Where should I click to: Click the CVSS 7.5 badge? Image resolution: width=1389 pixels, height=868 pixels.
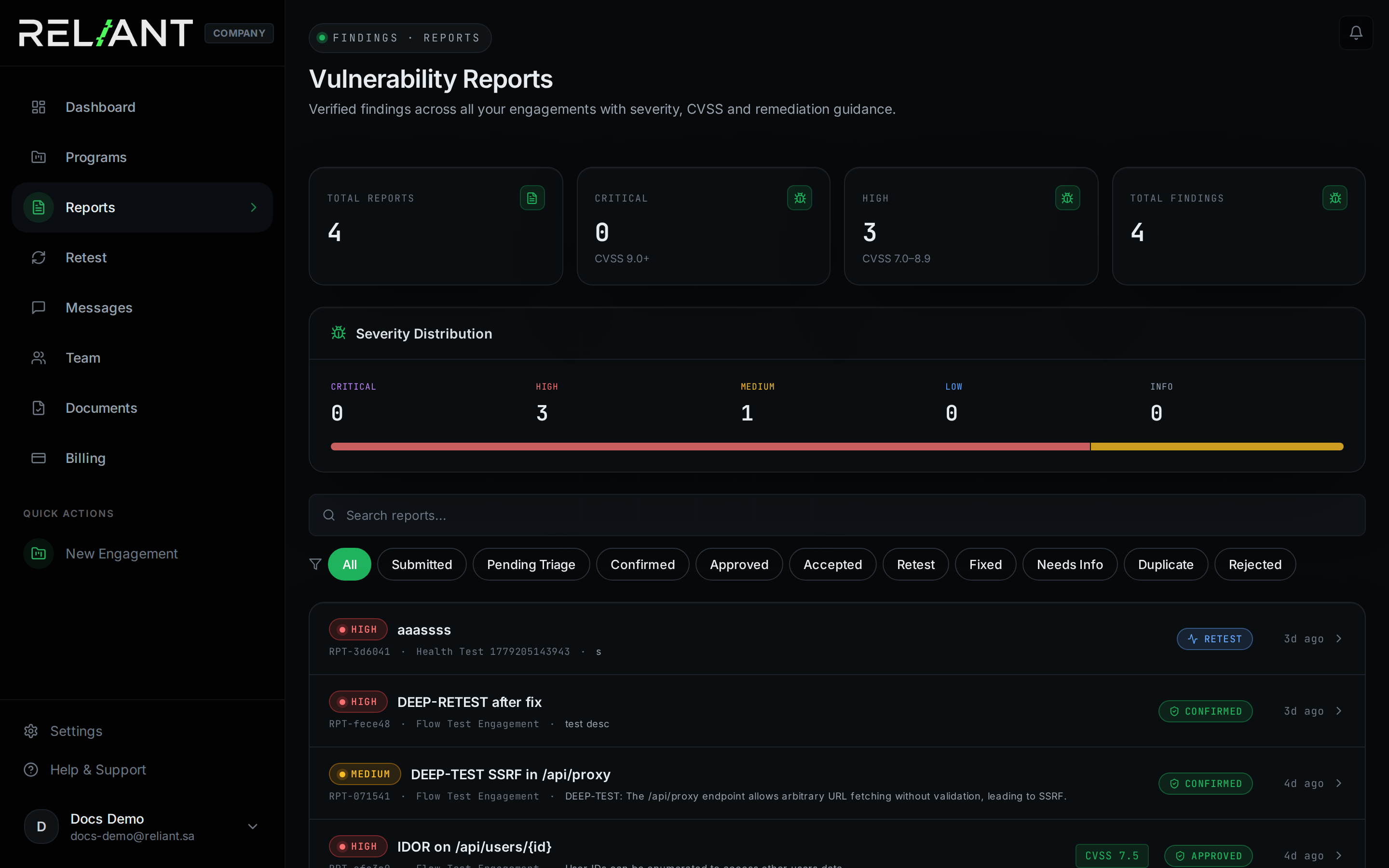click(1112, 856)
